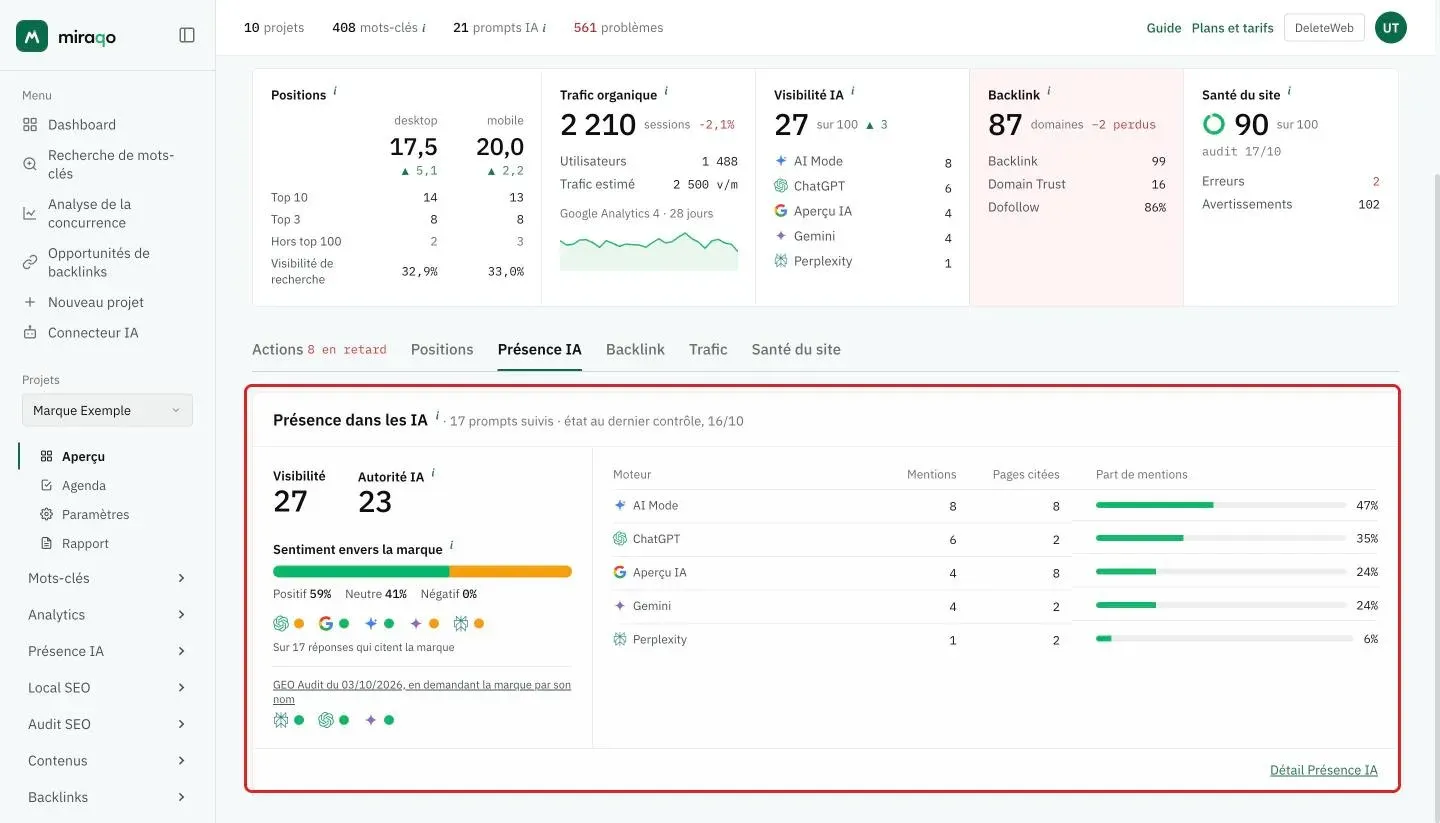The image size is (1440, 823).
Task: Expand the Mots-clés sidebar section
Action: tap(107, 578)
